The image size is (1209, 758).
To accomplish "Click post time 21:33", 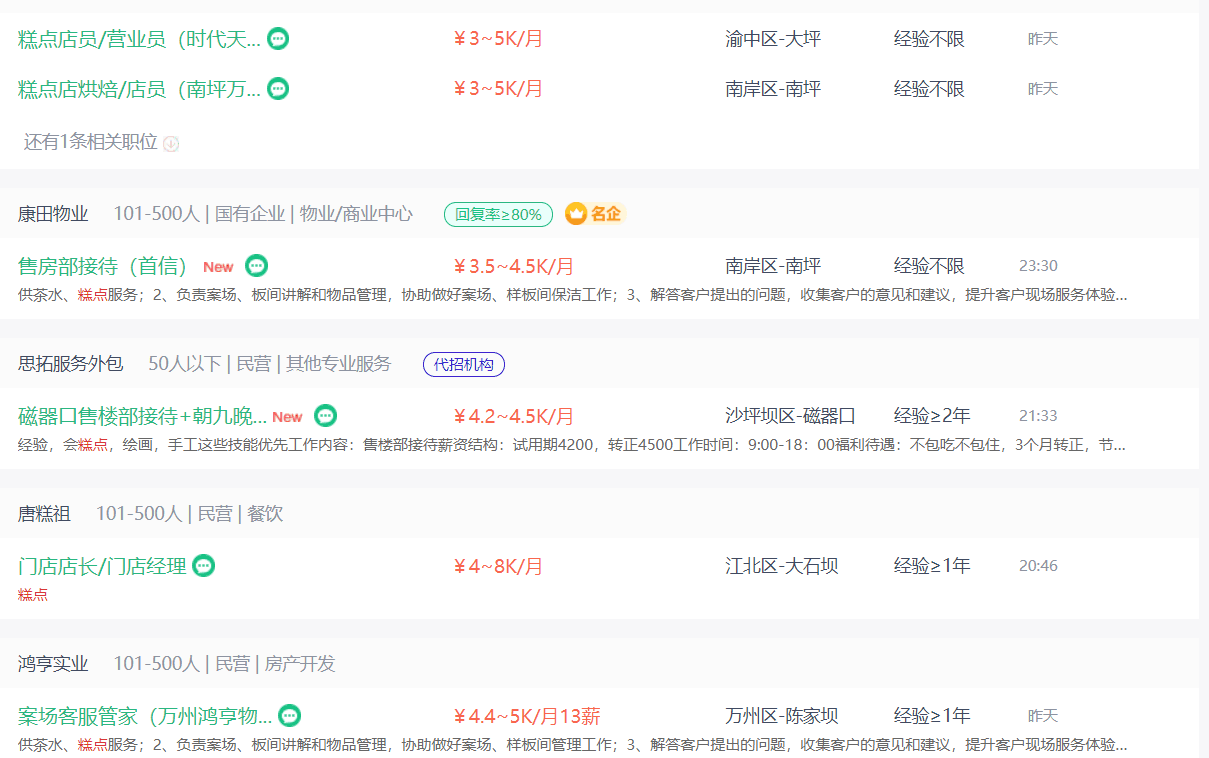I will [1038, 416].
